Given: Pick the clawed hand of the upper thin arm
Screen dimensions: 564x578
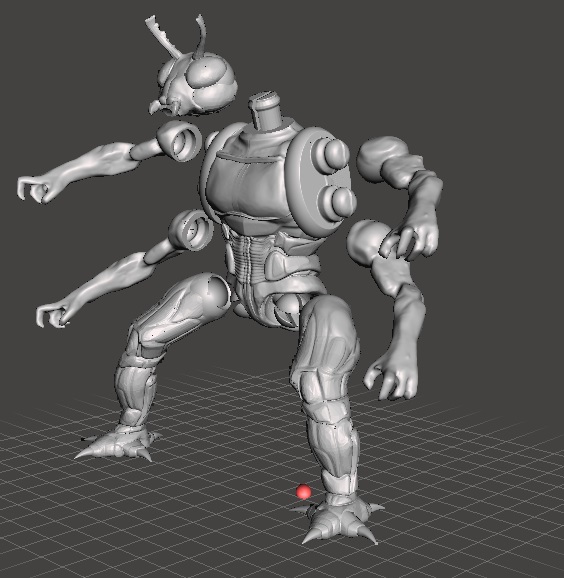Looking at the screenshot, I should 34,188.
